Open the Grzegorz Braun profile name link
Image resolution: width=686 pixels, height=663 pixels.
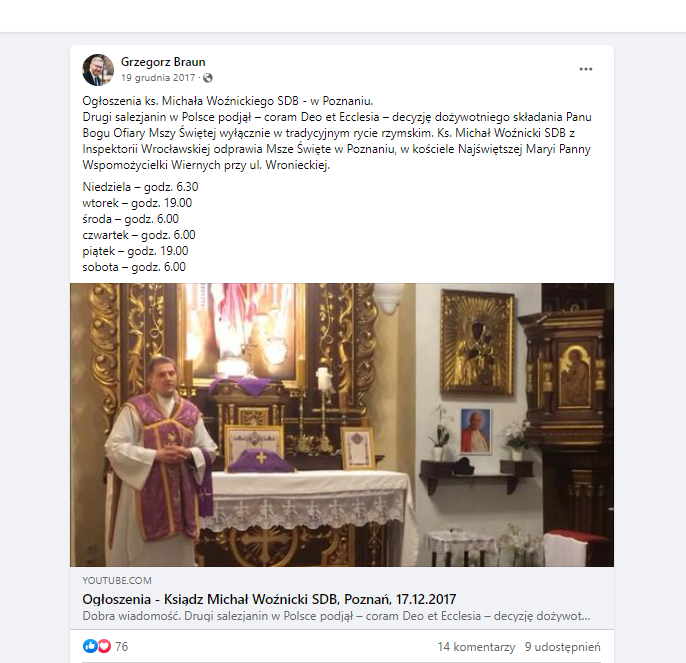pos(163,62)
